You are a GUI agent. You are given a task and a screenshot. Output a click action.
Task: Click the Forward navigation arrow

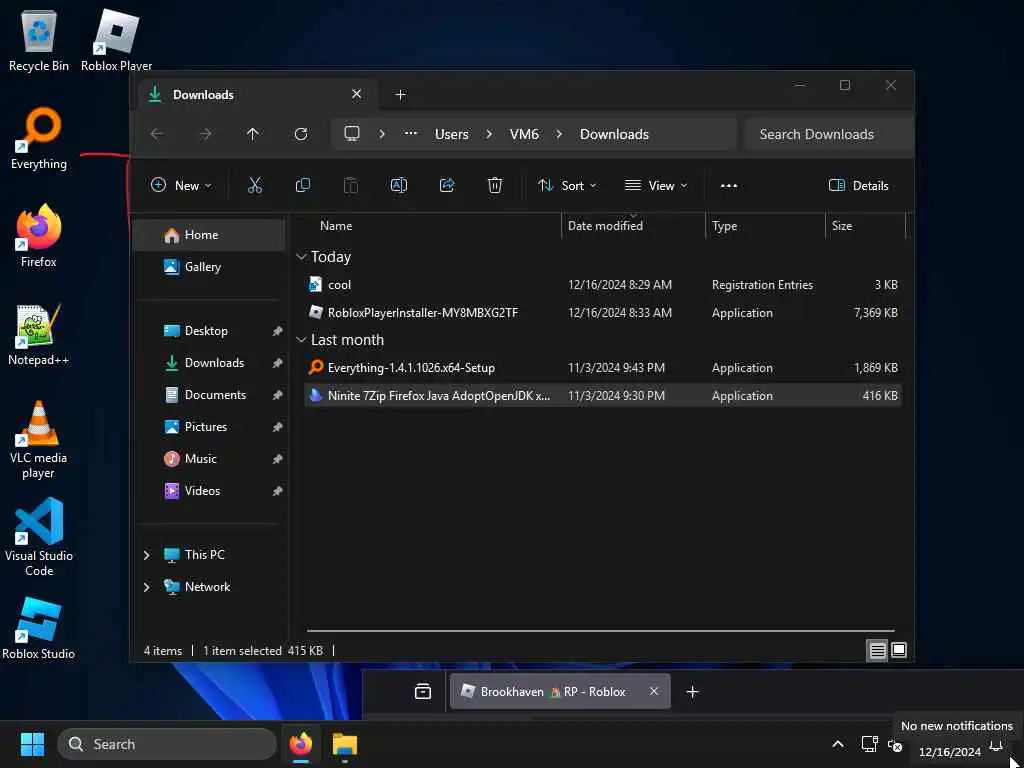tap(205, 134)
